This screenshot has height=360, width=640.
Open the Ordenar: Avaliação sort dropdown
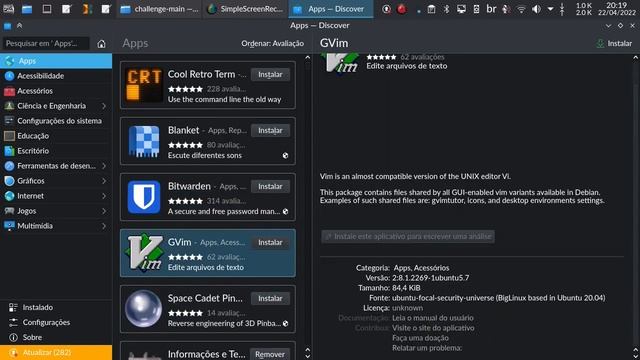pos(272,44)
